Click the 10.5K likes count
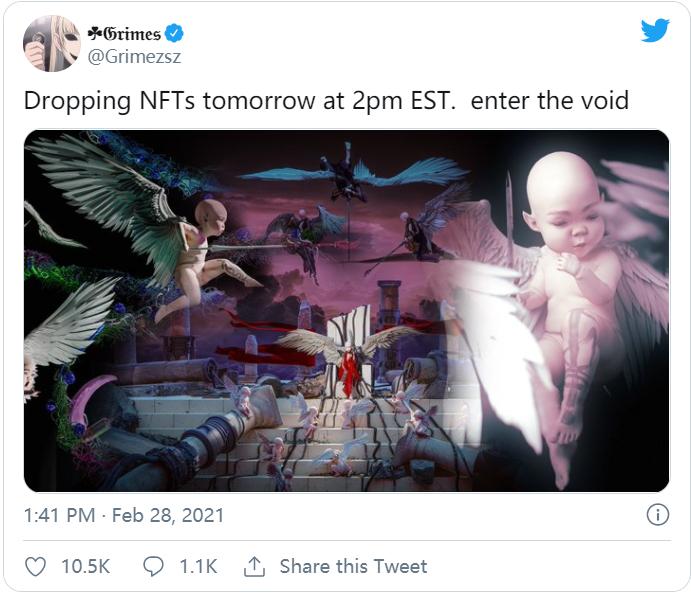Image resolution: width=691 pixels, height=595 pixels. click(x=85, y=567)
